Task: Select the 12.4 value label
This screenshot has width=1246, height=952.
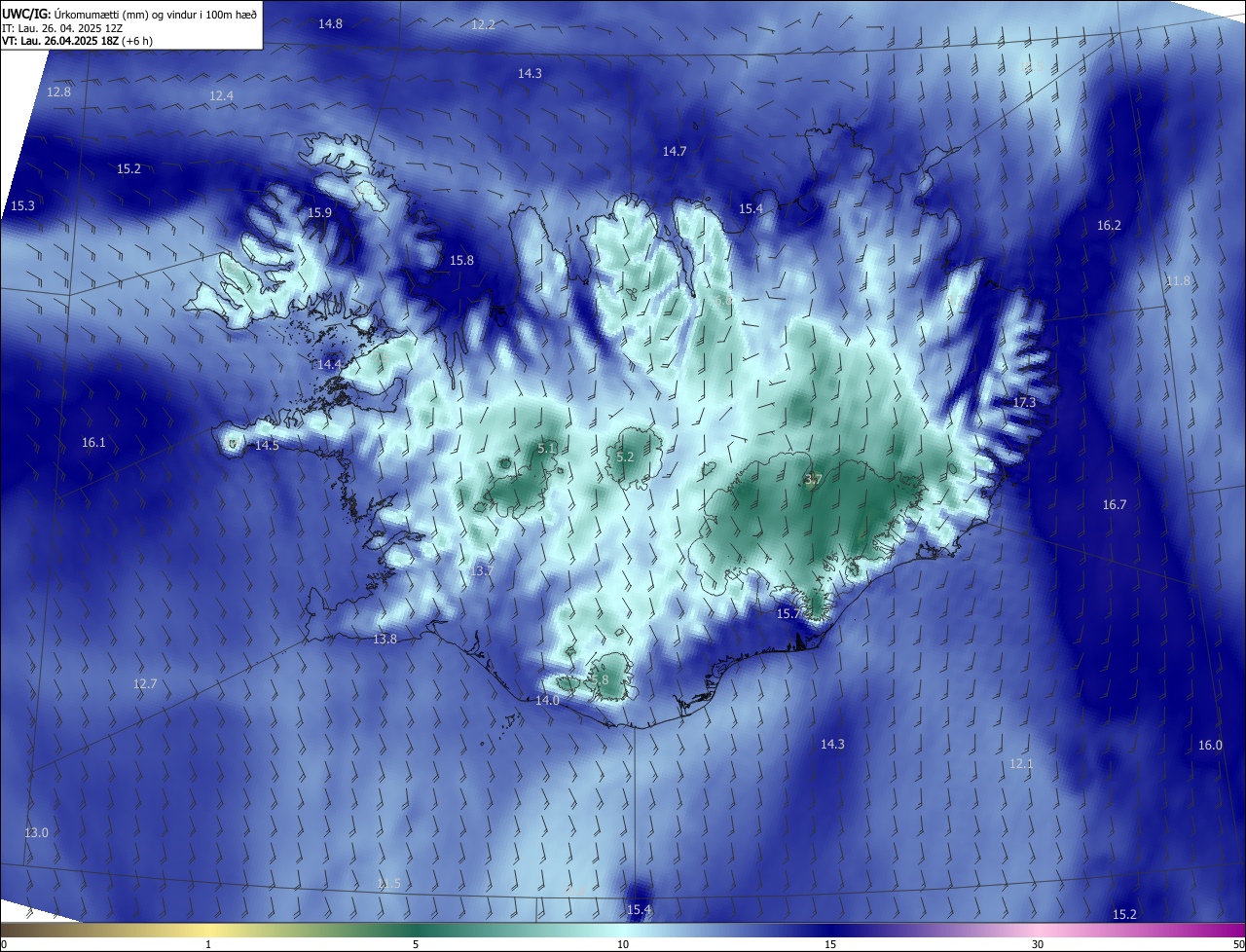Action: click(x=221, y=95)
